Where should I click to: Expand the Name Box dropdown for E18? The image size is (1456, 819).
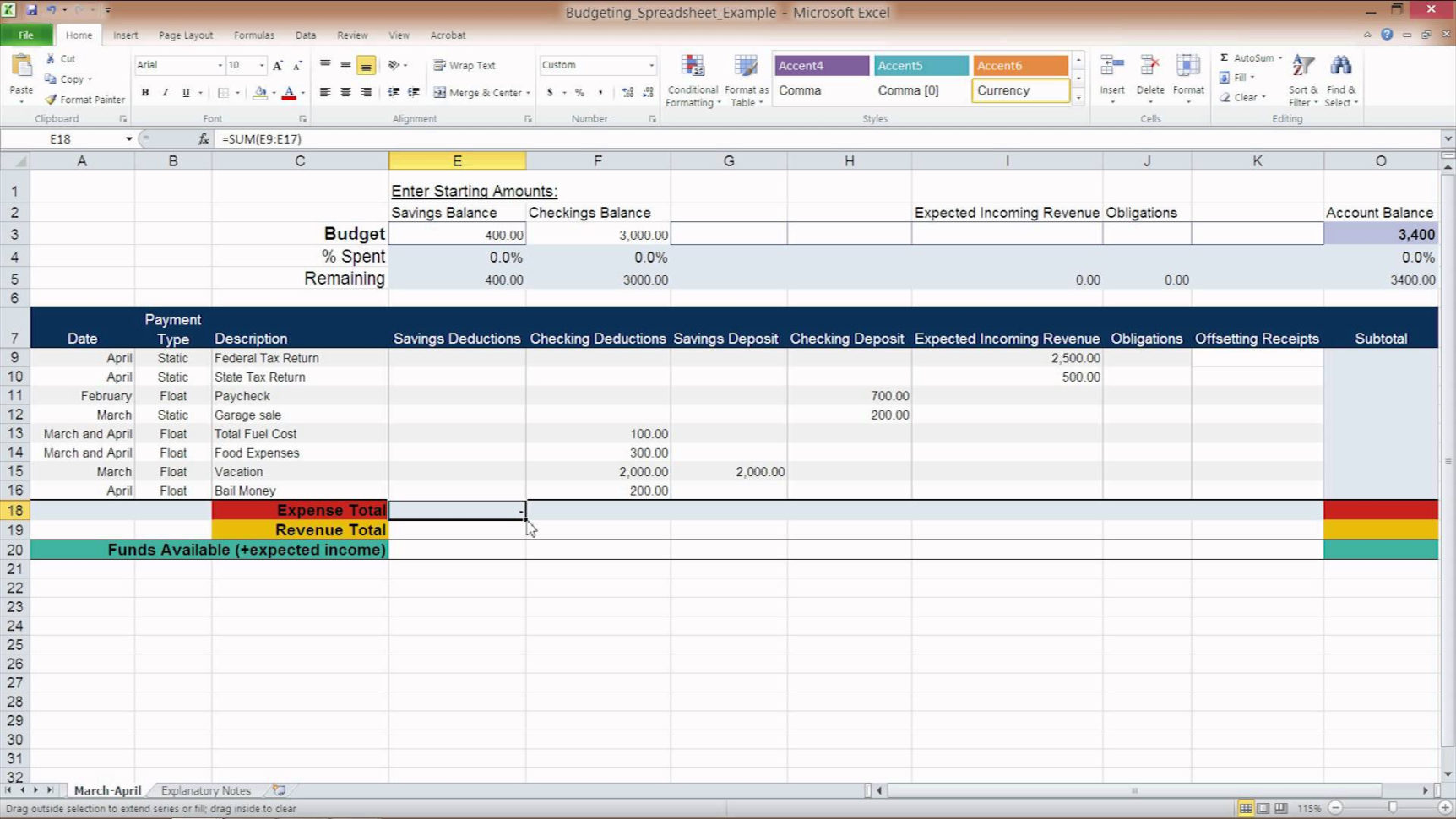128,139
